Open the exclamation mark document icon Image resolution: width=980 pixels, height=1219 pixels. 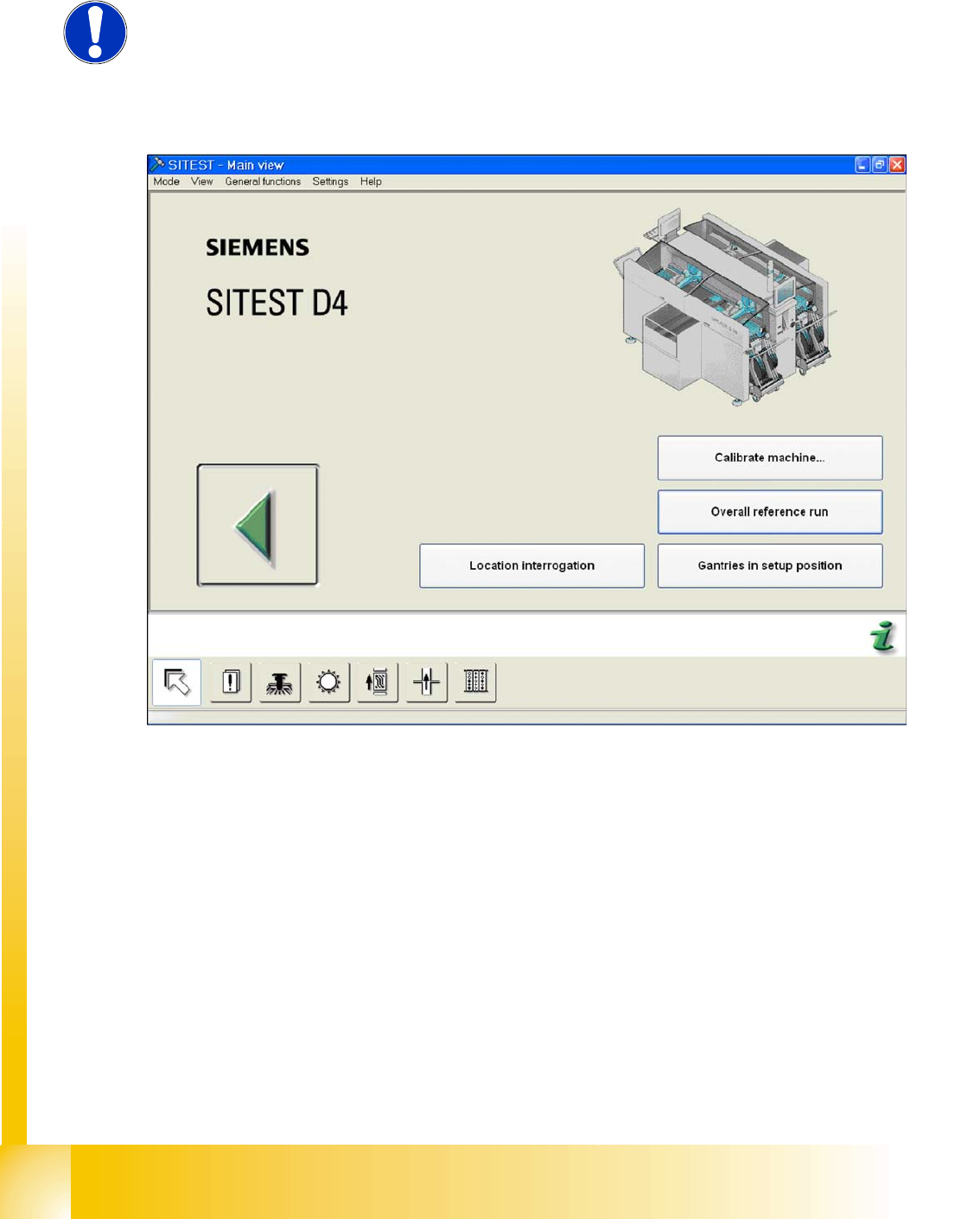click(x=231, y=682)
